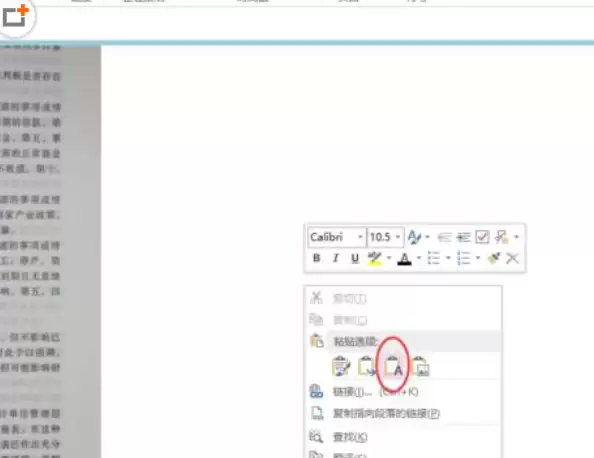Click the increase indent icon
Screen dimensions: 594x458
[463, 237]
